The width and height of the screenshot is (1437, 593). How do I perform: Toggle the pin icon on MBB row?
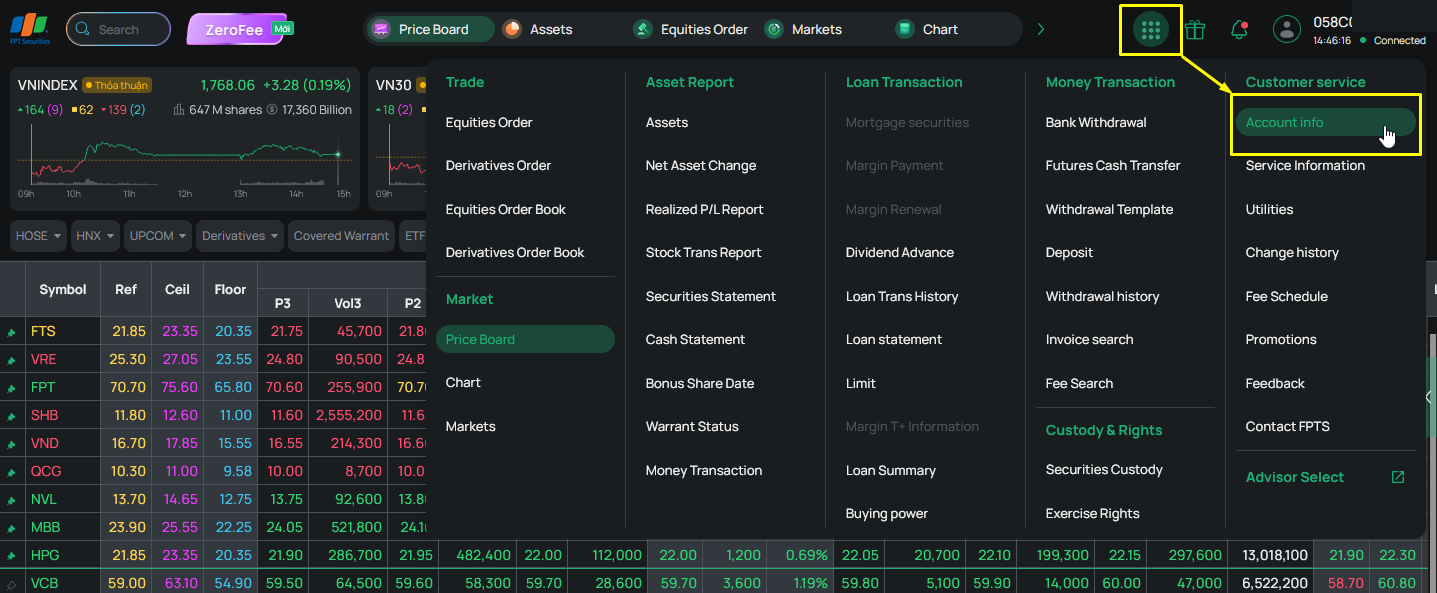coord(12,528)
